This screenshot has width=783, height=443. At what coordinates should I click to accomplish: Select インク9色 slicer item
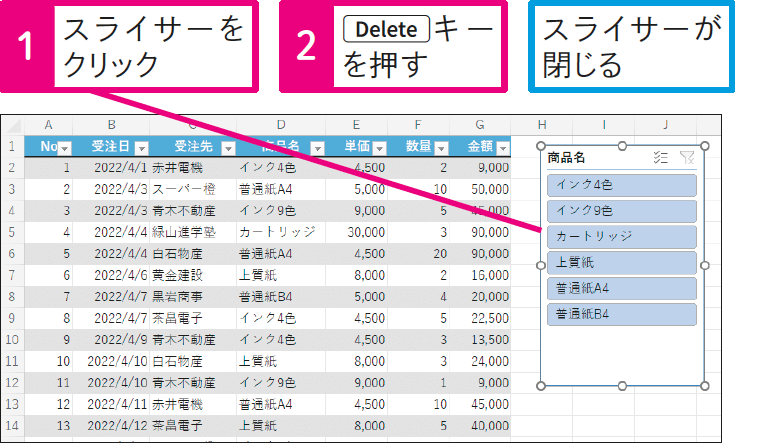click(621, 210)
